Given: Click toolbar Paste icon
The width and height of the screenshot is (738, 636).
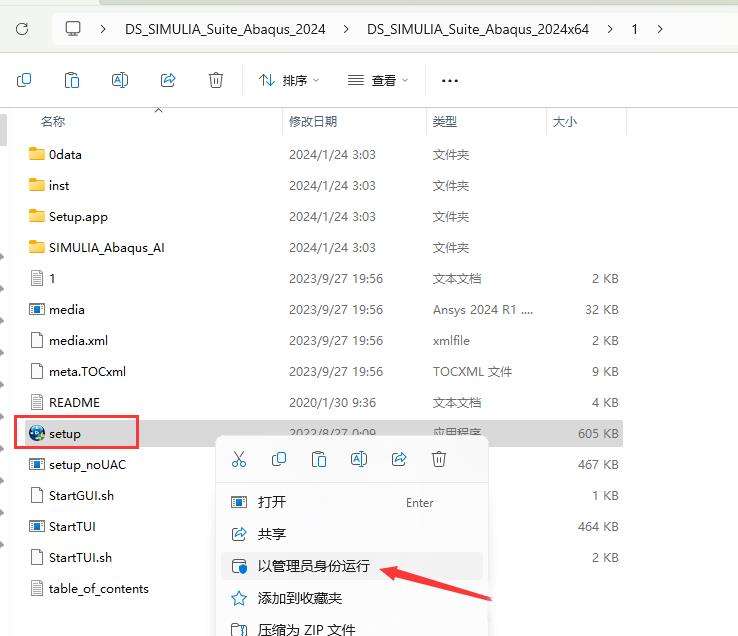Looking at the screenshot, I should 72,80.
